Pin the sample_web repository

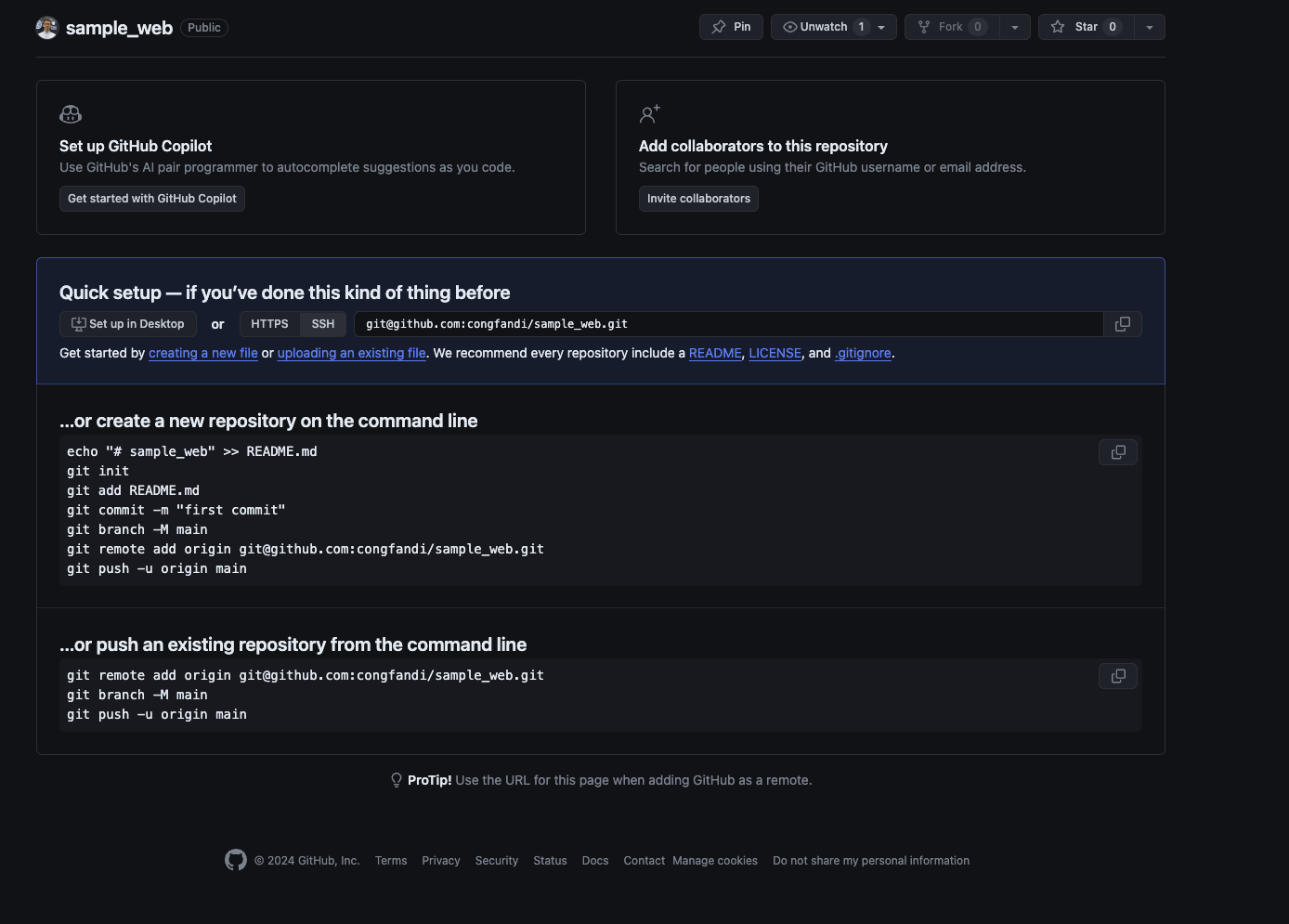(731, 27)
